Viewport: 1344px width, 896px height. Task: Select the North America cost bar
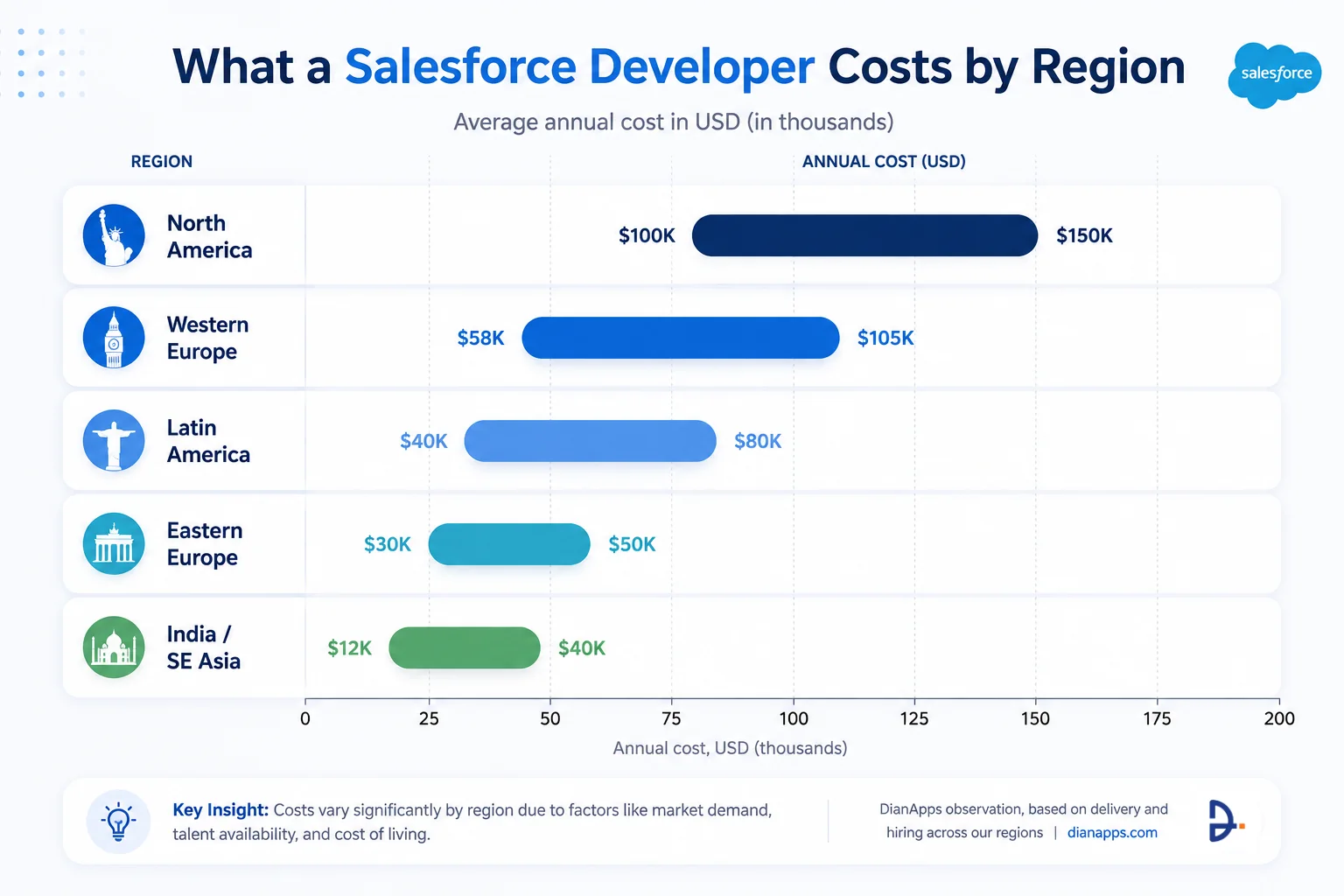864,235
